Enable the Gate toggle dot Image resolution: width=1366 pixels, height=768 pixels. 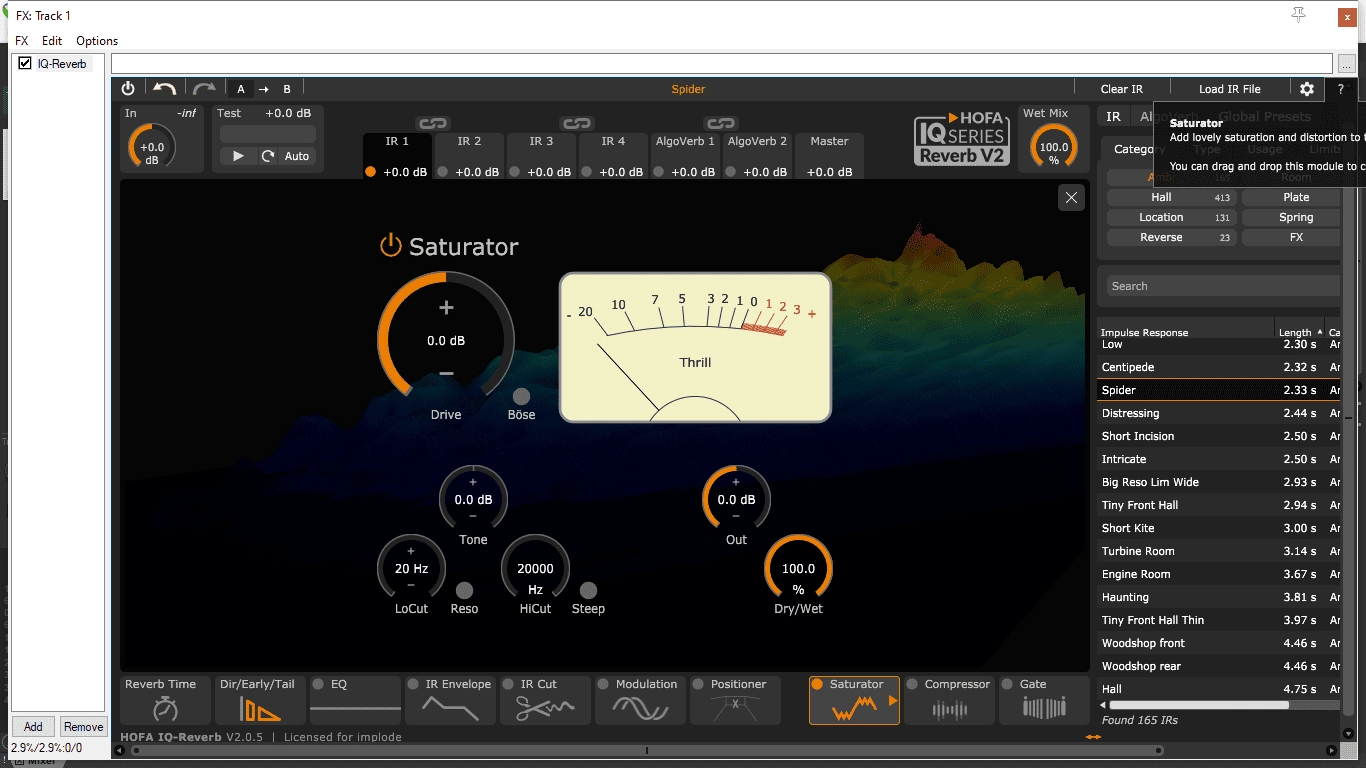[x=1007, y=685]
